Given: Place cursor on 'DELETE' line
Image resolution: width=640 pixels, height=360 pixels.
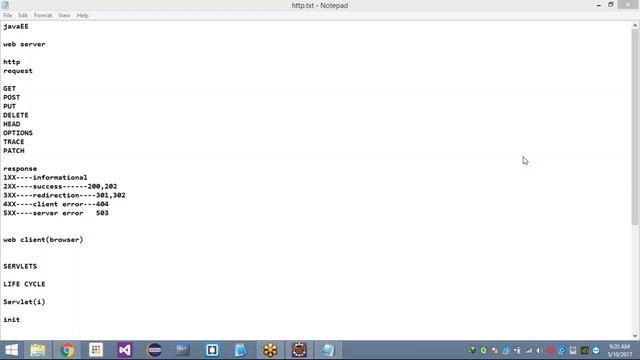Looking at the screenshot, I should [x=16, y=115].
